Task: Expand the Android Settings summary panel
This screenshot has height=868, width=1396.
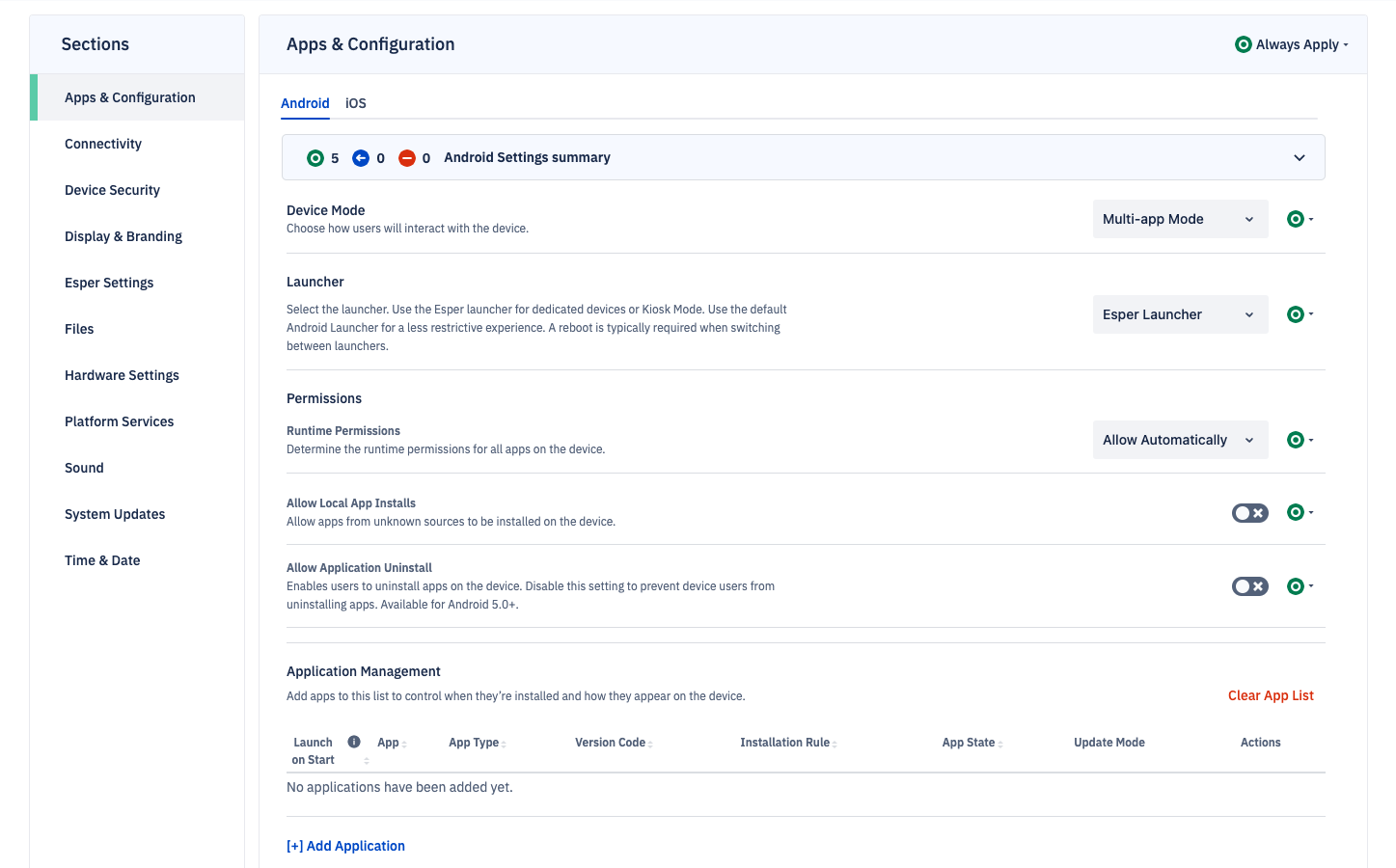Action: coord(1300,157)
